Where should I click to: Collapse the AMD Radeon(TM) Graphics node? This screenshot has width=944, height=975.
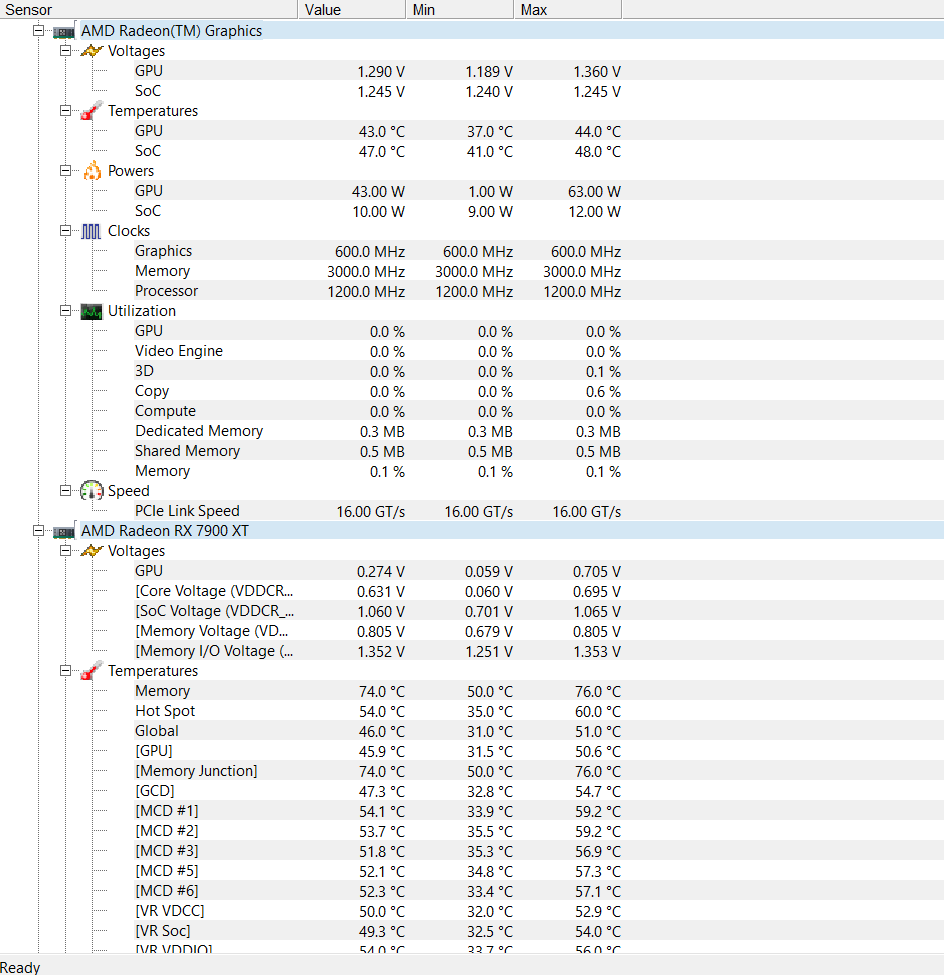(x=38, y=31)
